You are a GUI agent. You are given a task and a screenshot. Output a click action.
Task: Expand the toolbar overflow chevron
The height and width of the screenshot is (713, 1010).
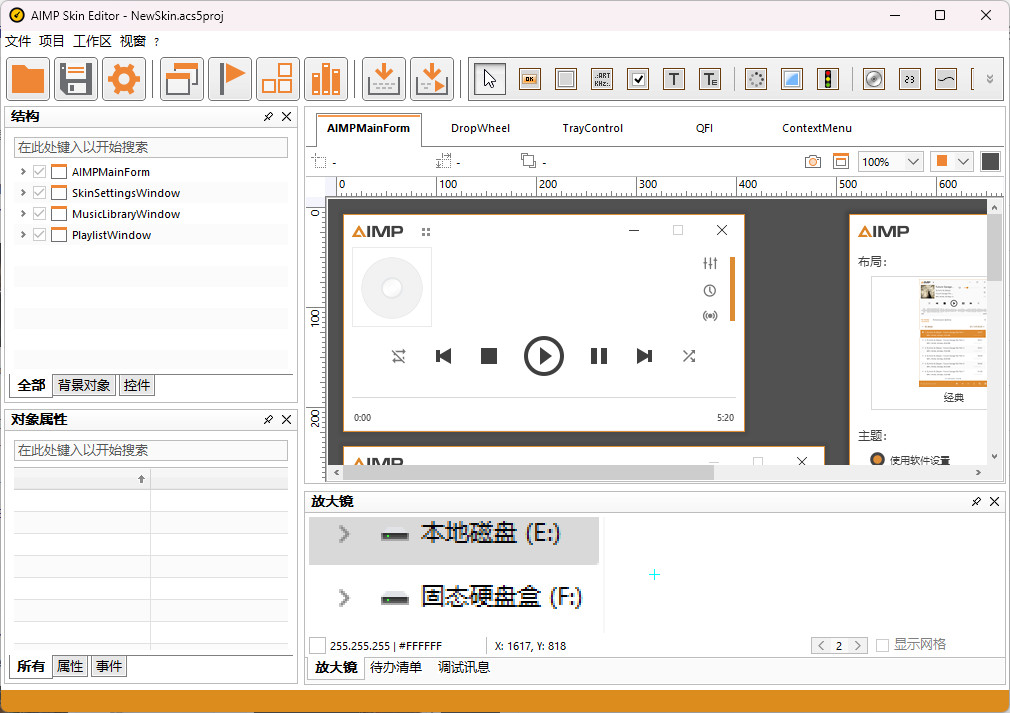(x=990, y=79)
